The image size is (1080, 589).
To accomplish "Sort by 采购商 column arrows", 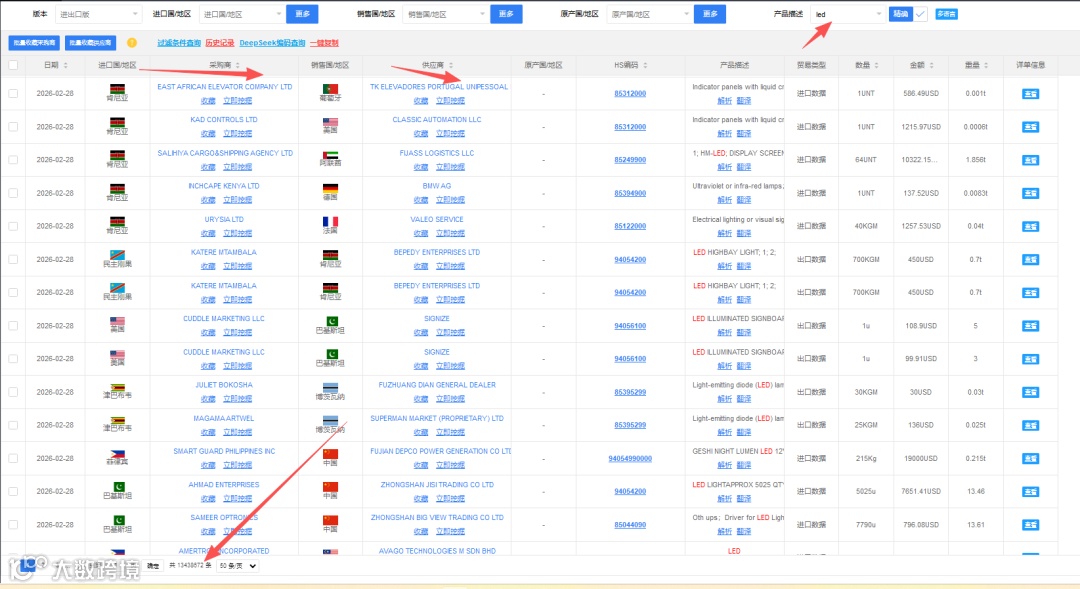I will click(x=238, y=65).
